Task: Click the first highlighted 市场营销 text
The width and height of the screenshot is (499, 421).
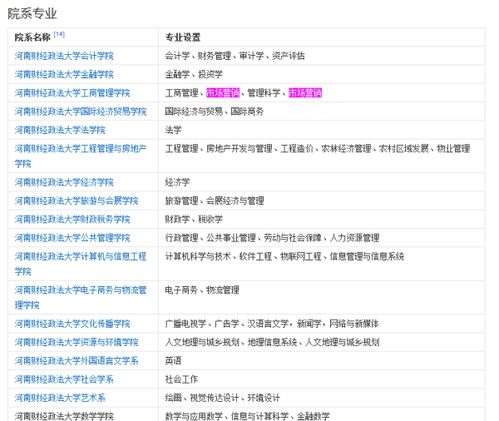Action: tap(223, 93)
